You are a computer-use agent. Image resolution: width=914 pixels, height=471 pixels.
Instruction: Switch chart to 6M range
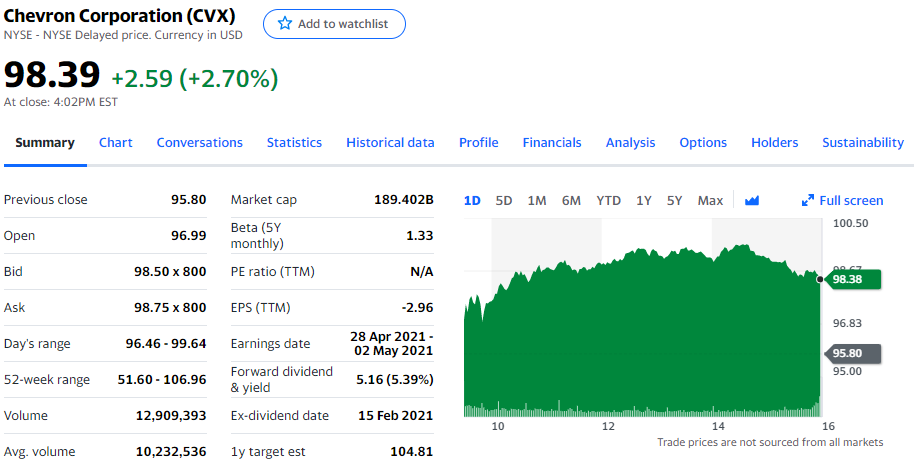click(x=571, y=201)
